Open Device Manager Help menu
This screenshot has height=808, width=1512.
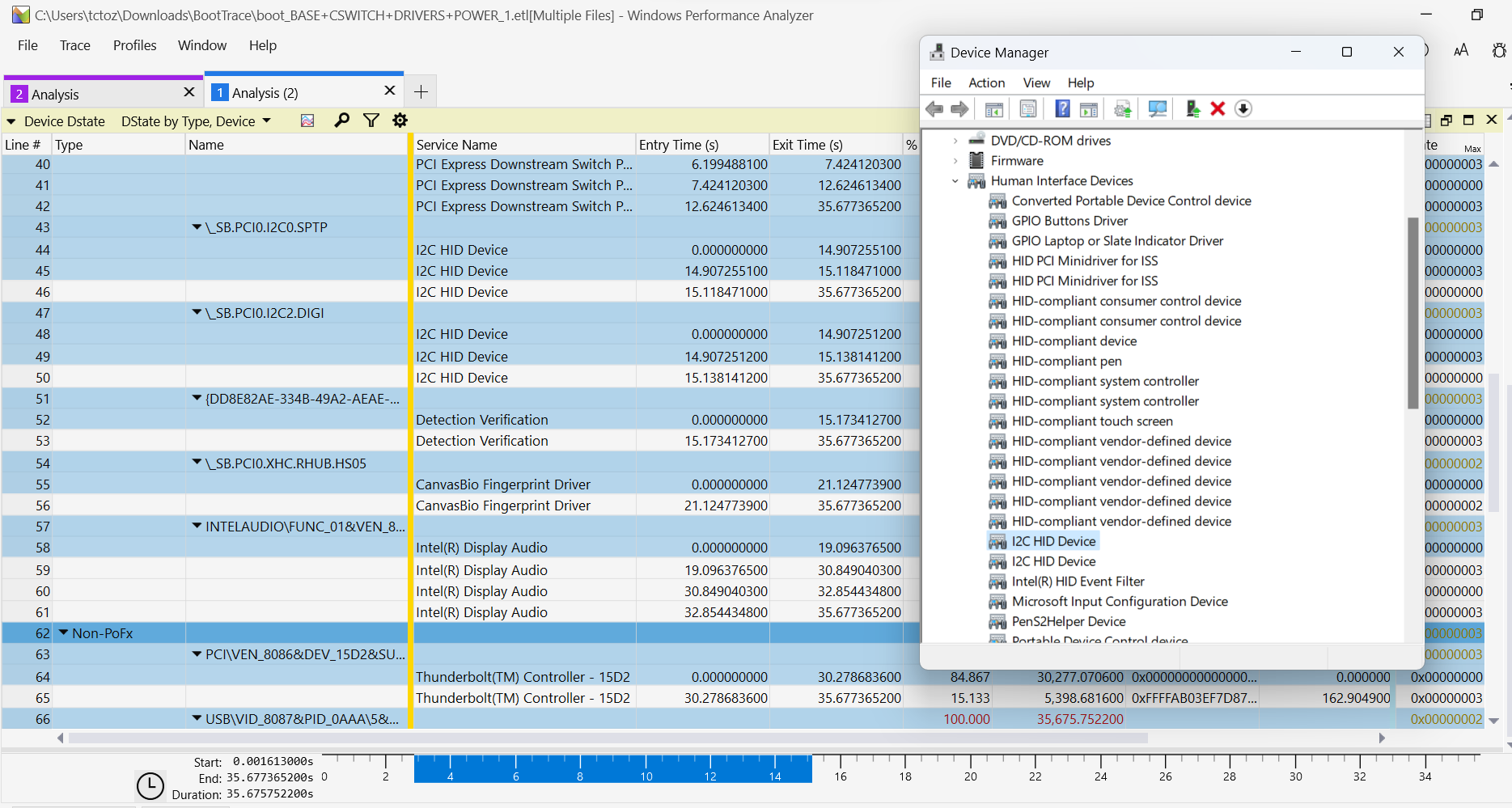coord(1080,82)
